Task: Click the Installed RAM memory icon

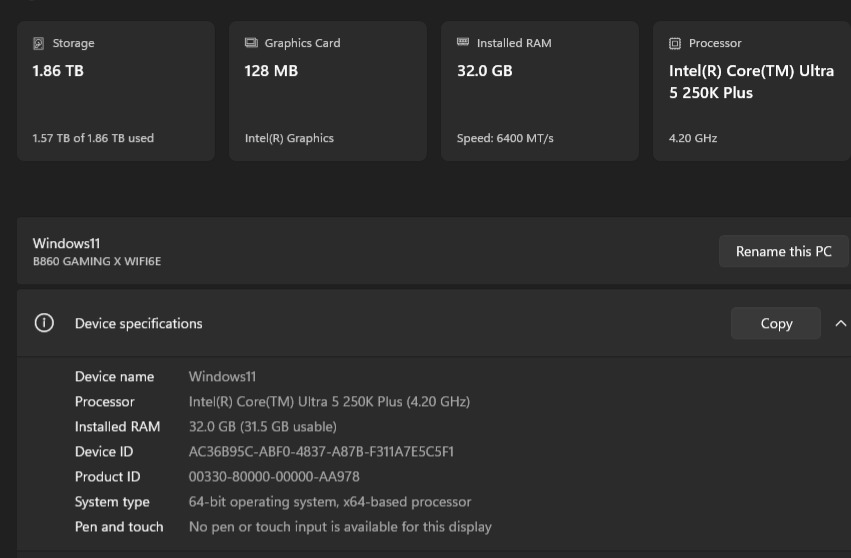Action: coord(463,42)
